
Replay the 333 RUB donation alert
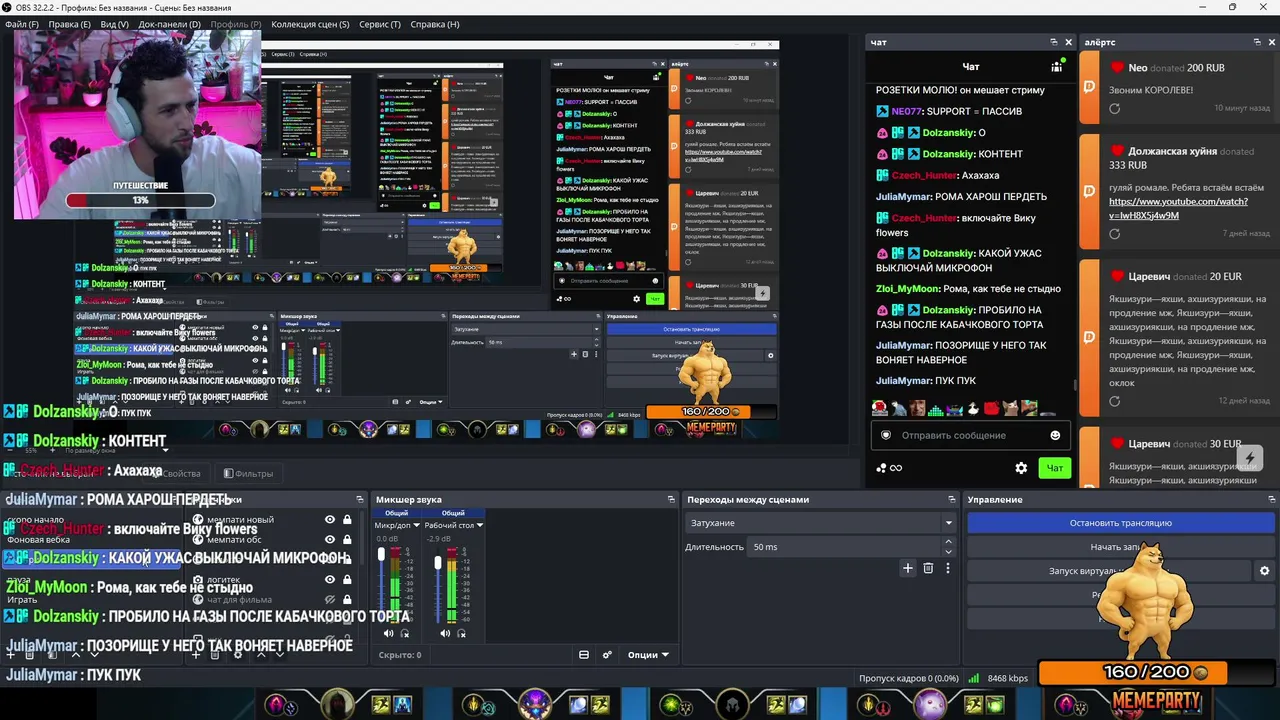pyautogui.click(x=1115, y=234)
